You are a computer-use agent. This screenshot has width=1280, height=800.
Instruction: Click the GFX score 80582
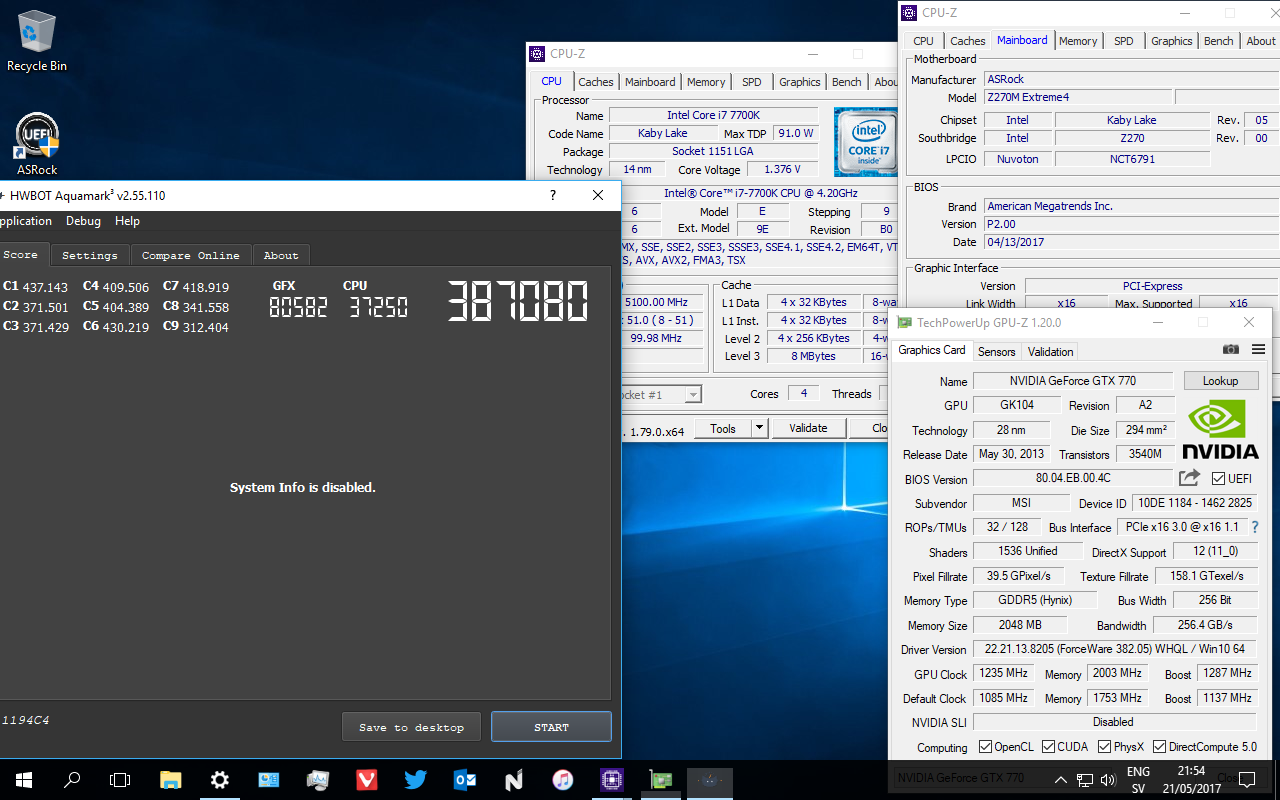point(298,308)
